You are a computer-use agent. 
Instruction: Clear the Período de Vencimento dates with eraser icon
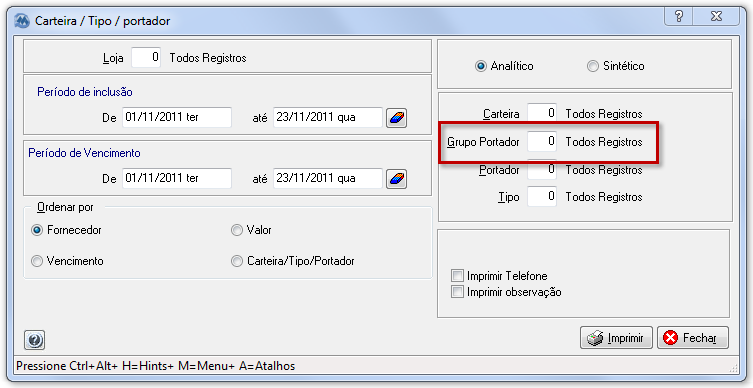click(x=396, y=179)
